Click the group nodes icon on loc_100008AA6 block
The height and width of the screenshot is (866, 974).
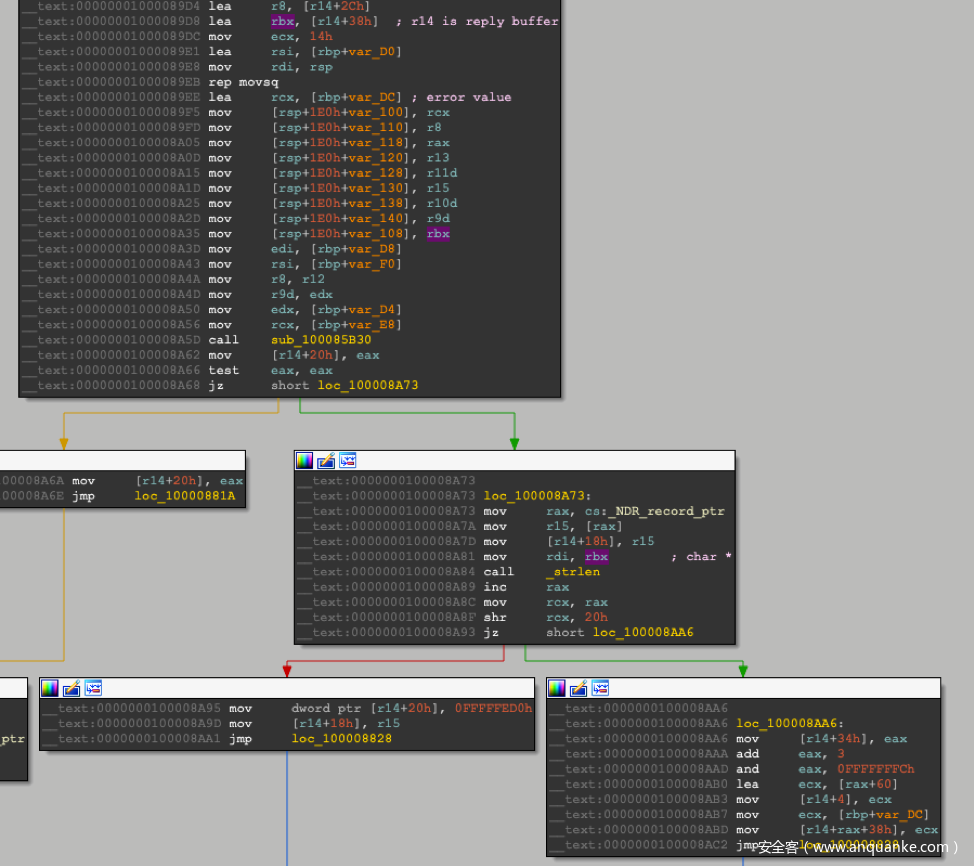600,688
